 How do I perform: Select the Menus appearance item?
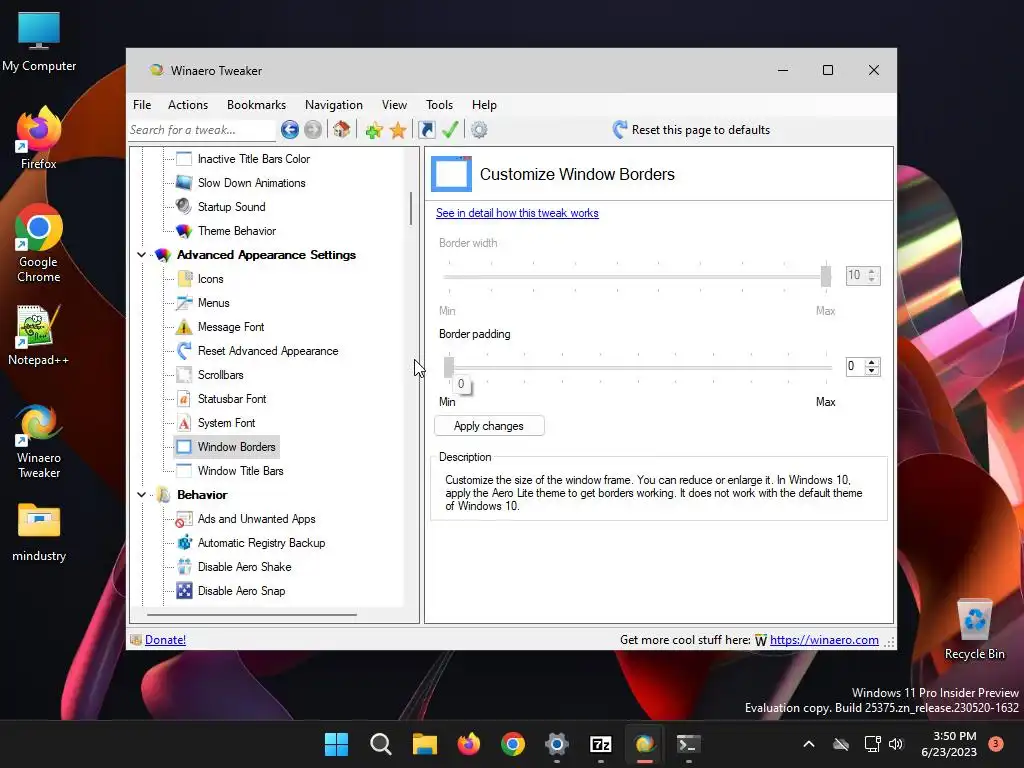214,303
